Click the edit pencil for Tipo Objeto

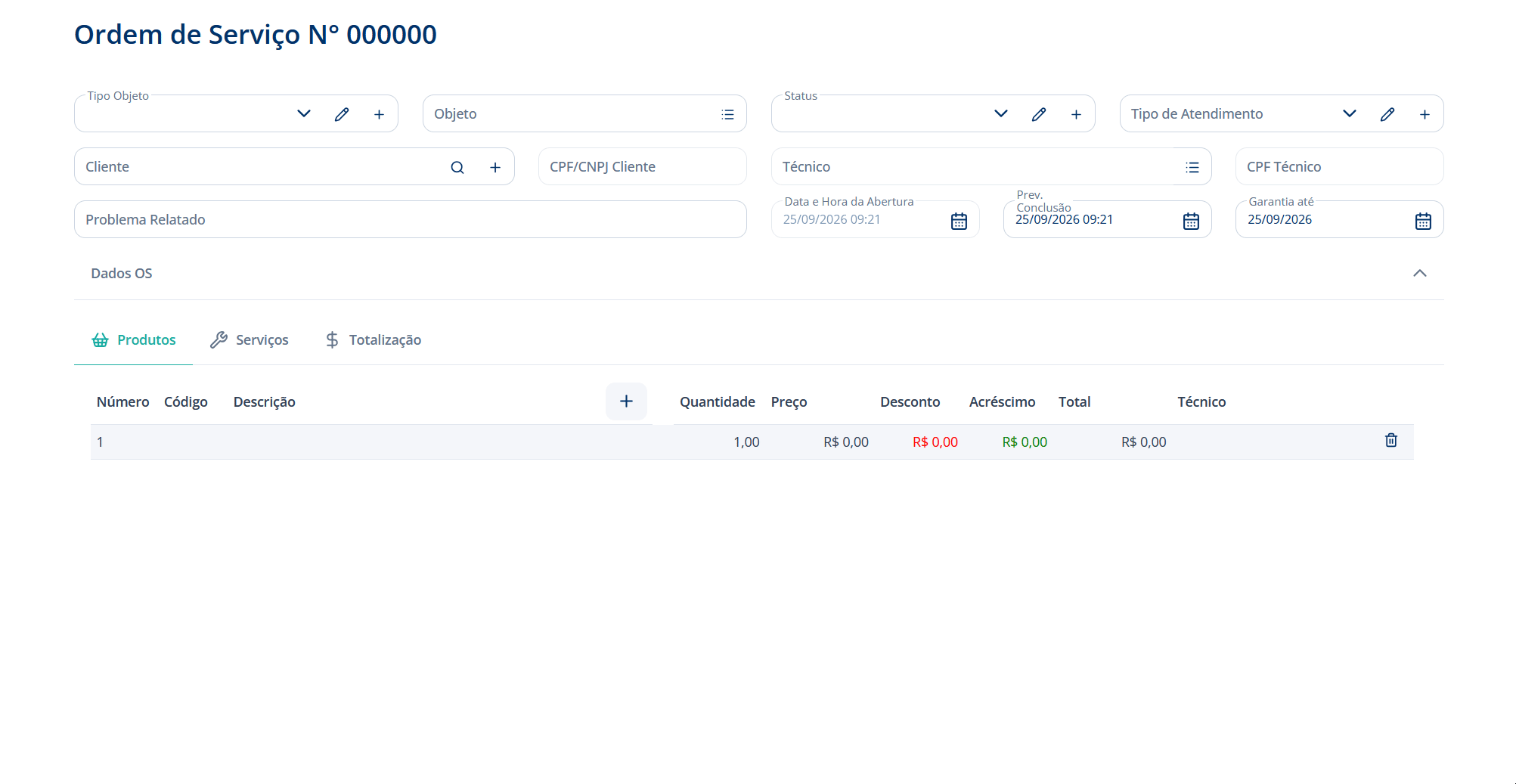pyautogui.click(x=342, y=114)
